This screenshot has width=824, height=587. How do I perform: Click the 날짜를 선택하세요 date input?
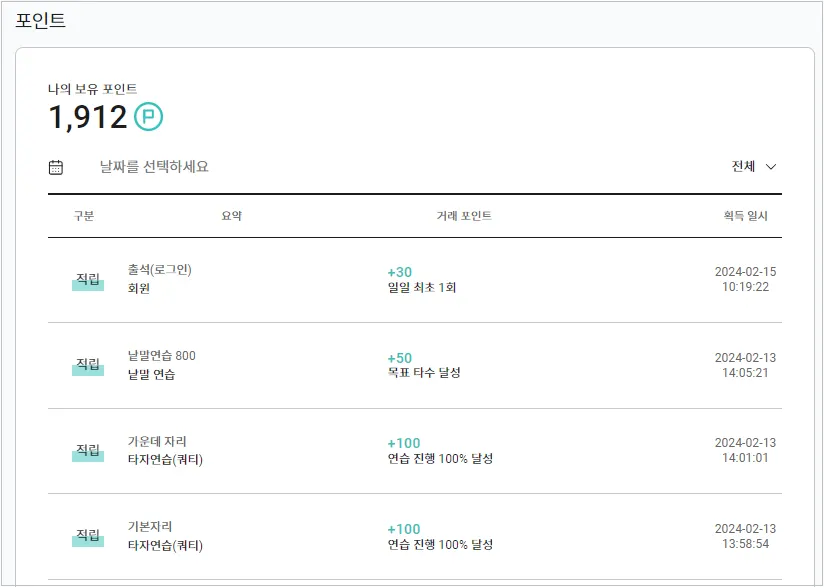(154, 167)
